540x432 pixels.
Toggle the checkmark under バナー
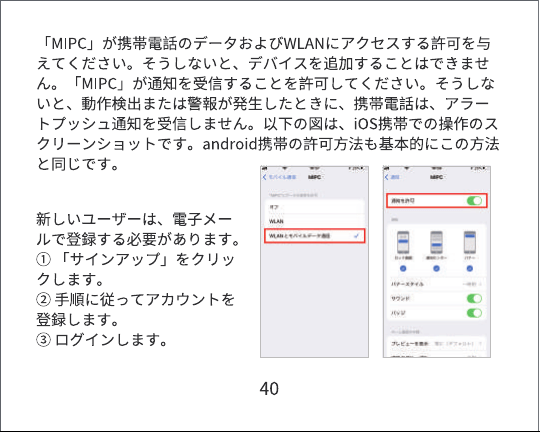pyautogui.click(x=470, y=269)
